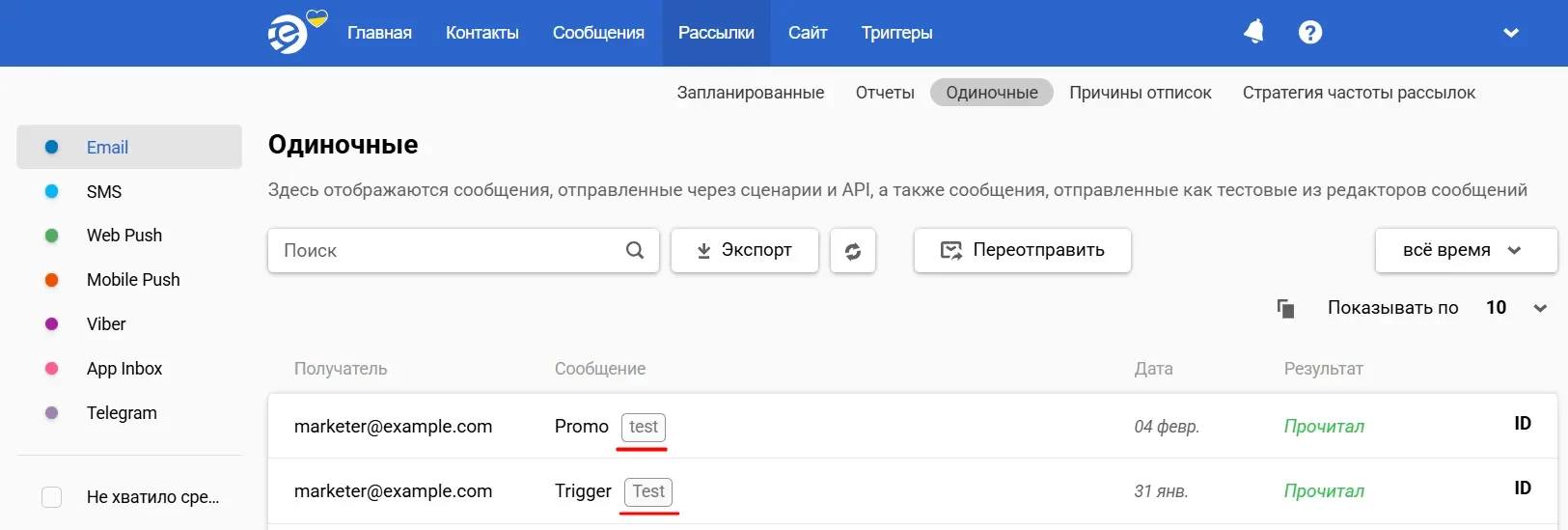1568x530 pixels.
Task: Open the Сообщения menu
Action: point(598,33)
